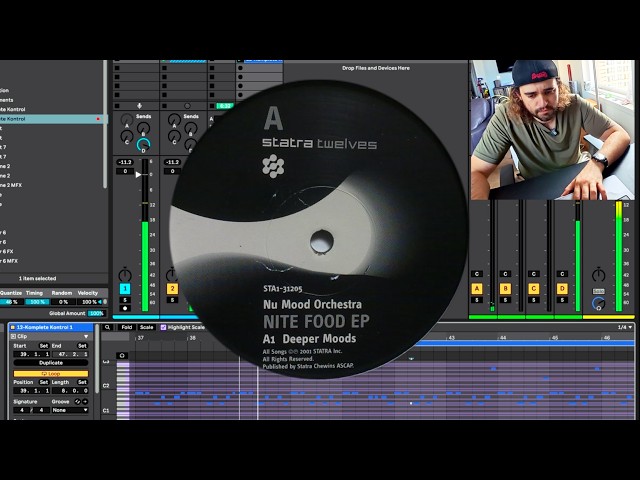Adjust the Quantize 46 % groove slider
The width and height of the screenshot is (640, 480).
click(x=11, y=302)
